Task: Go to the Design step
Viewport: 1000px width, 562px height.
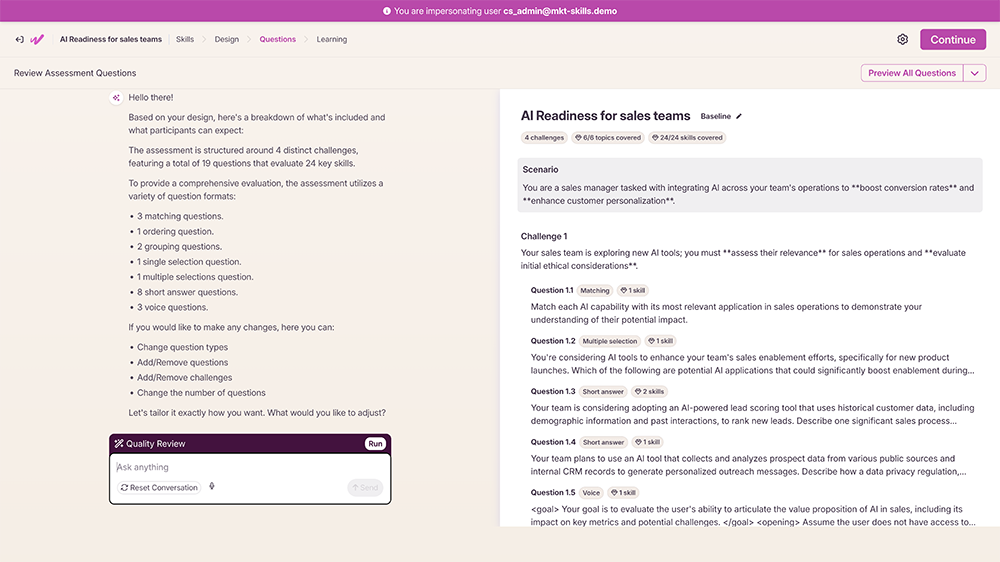Action: 227,40
